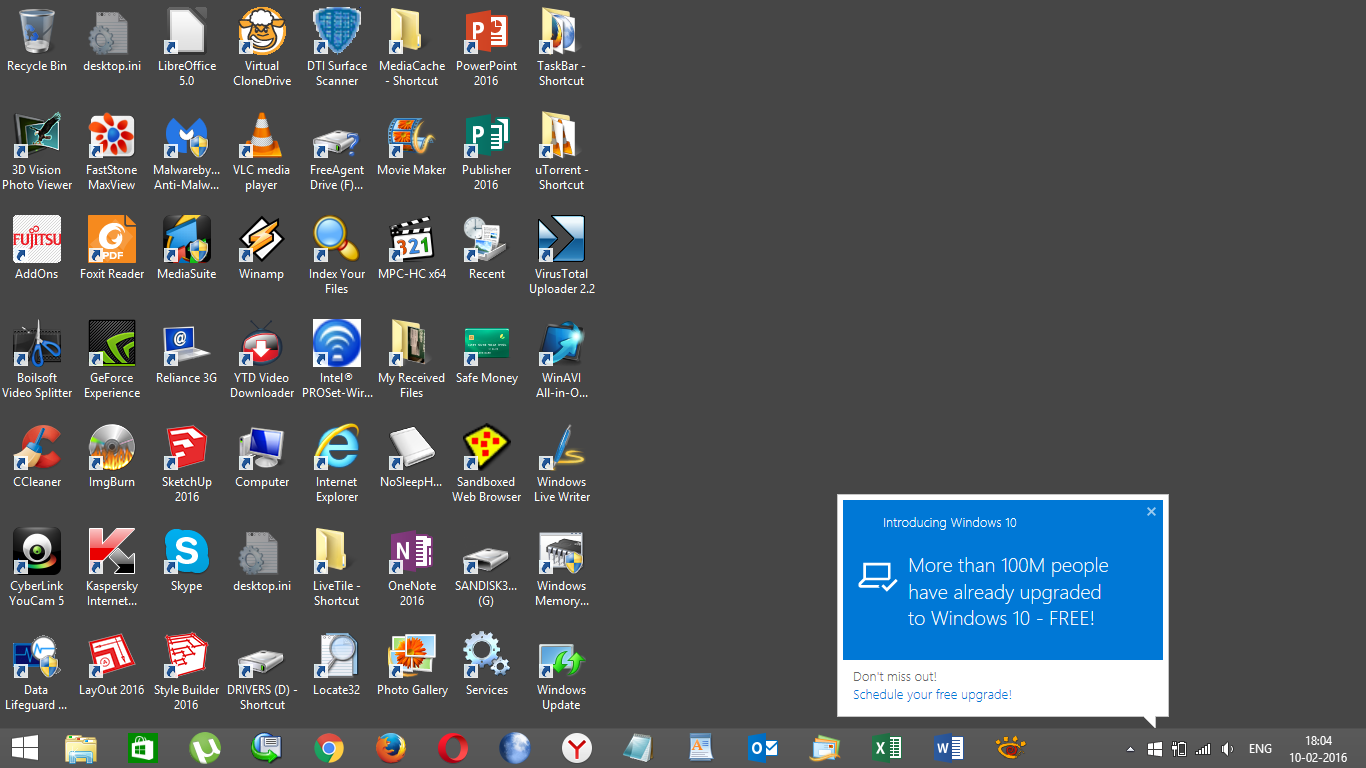The image size is (1366, 768).
Task: Click the Foxit Reader desktop icon
Action: click(x=112, y=240)
